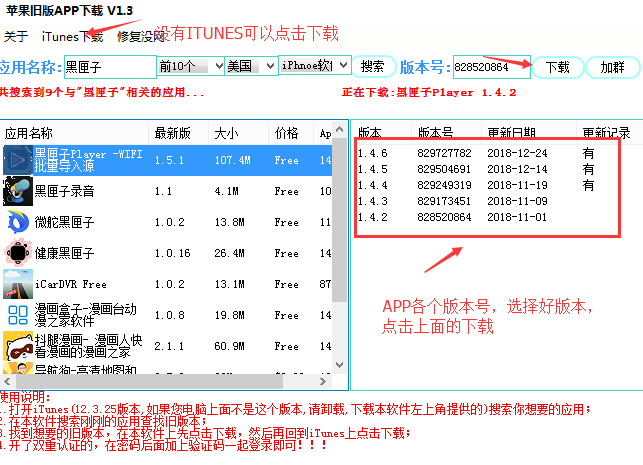Click the 应用名称 column header
Image resolution: width=643 pixels, height=465 pixels.
(x=75, y=133)
